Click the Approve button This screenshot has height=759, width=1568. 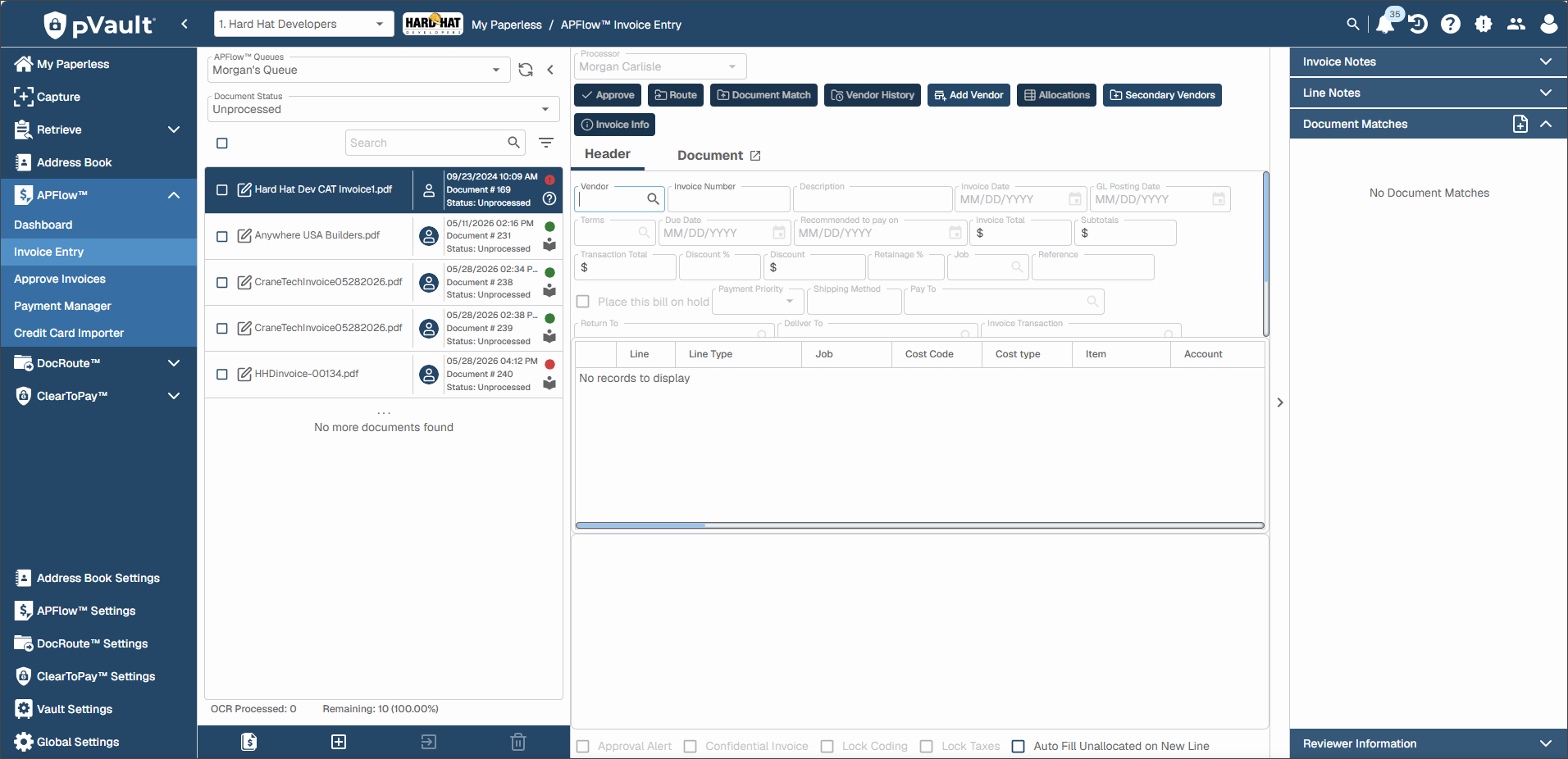[608, 95]
